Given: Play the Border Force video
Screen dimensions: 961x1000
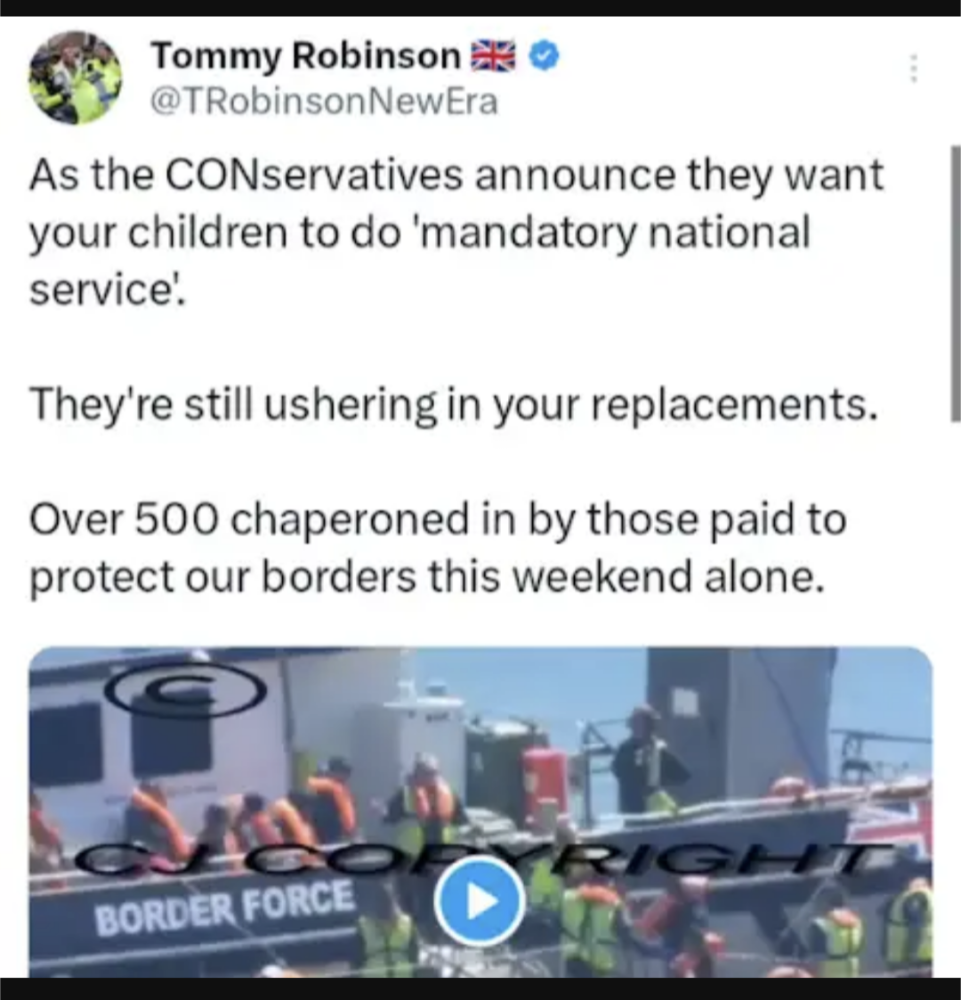Looking at the screenshot, I should [480, 901].
